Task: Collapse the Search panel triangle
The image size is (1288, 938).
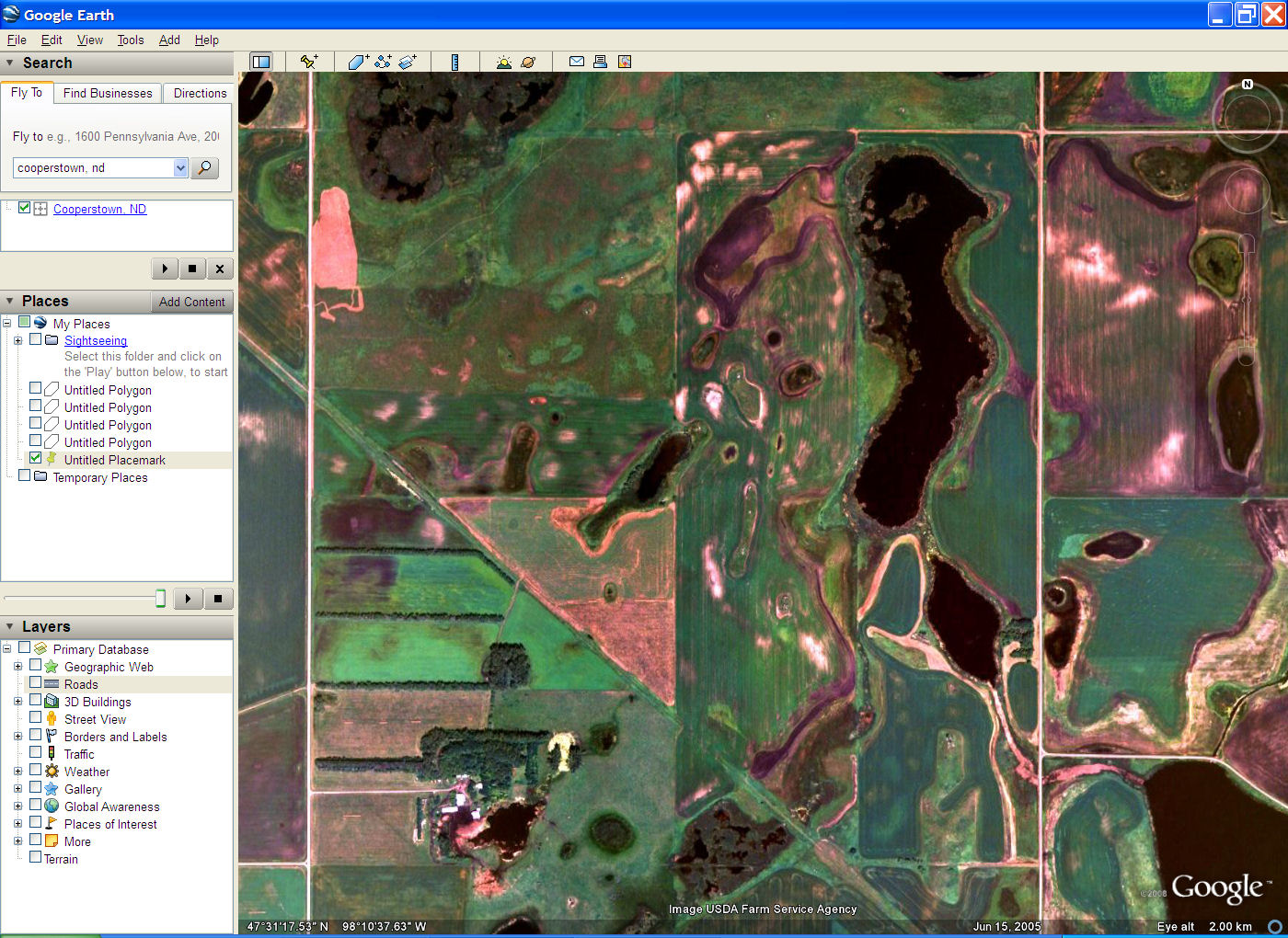Action: [10, 63]
